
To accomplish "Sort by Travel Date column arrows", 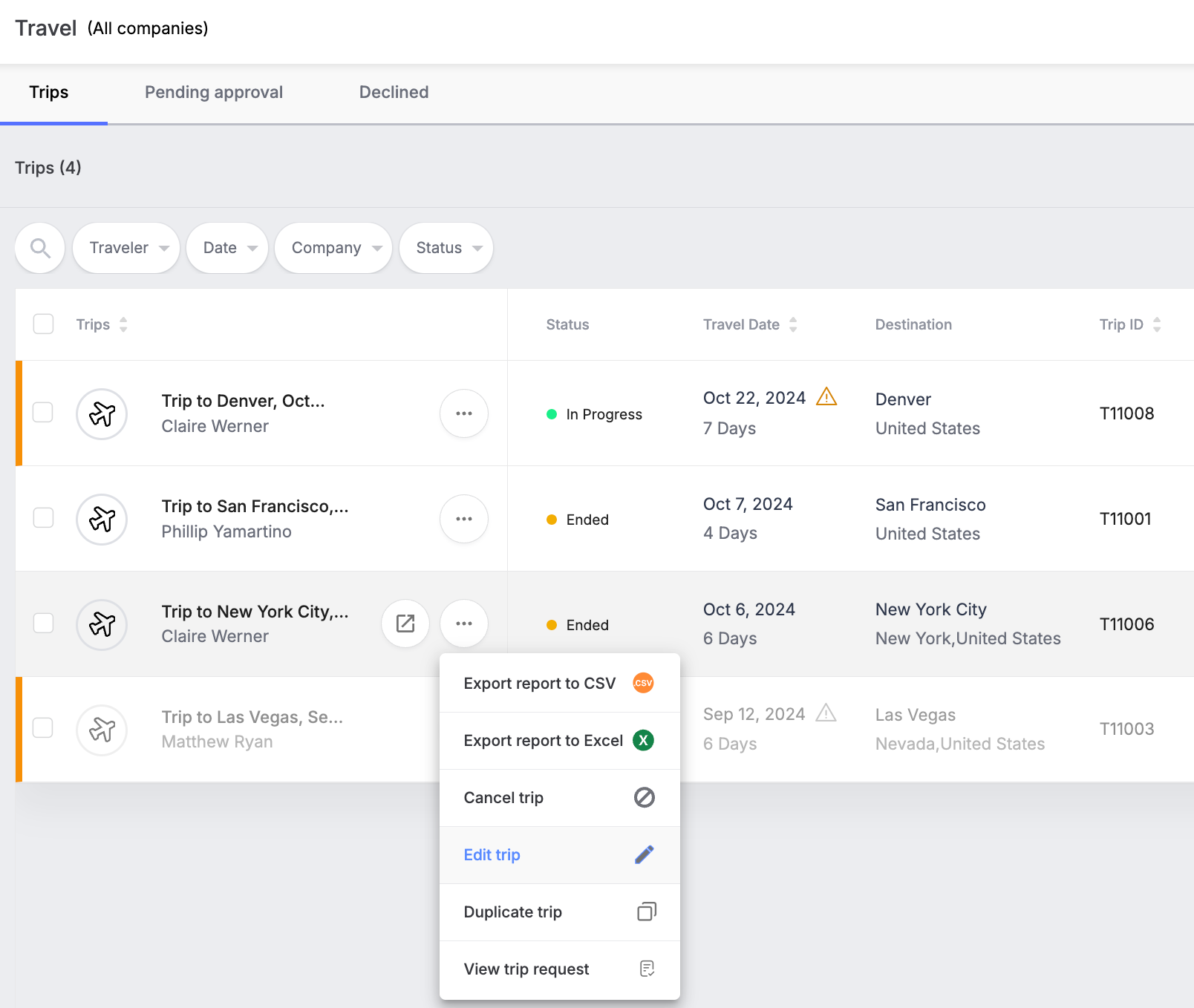I will 793,324.
